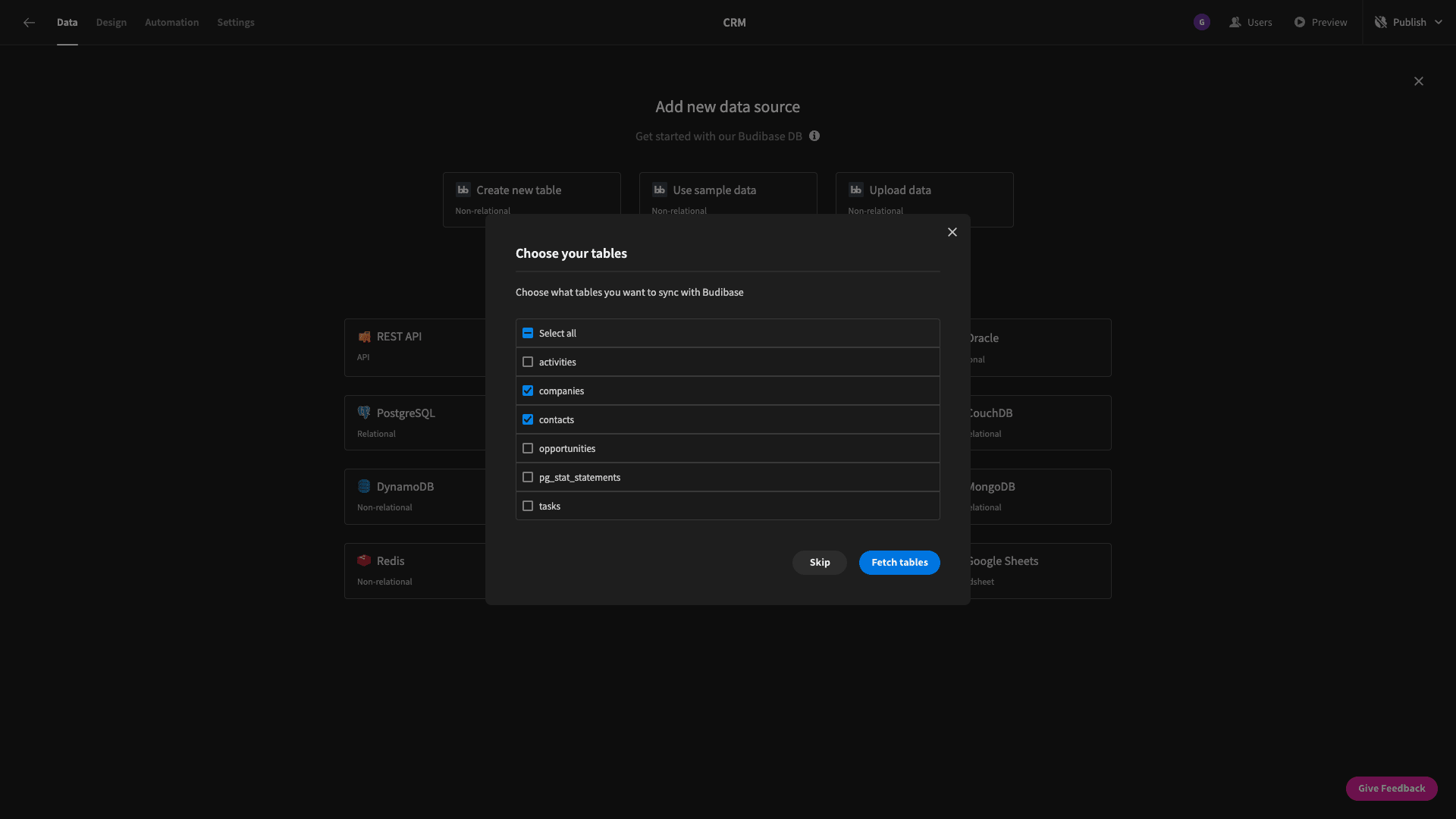Click the Give Feedback button
Screen dimensions: 1456x819
coord(1391,789)
